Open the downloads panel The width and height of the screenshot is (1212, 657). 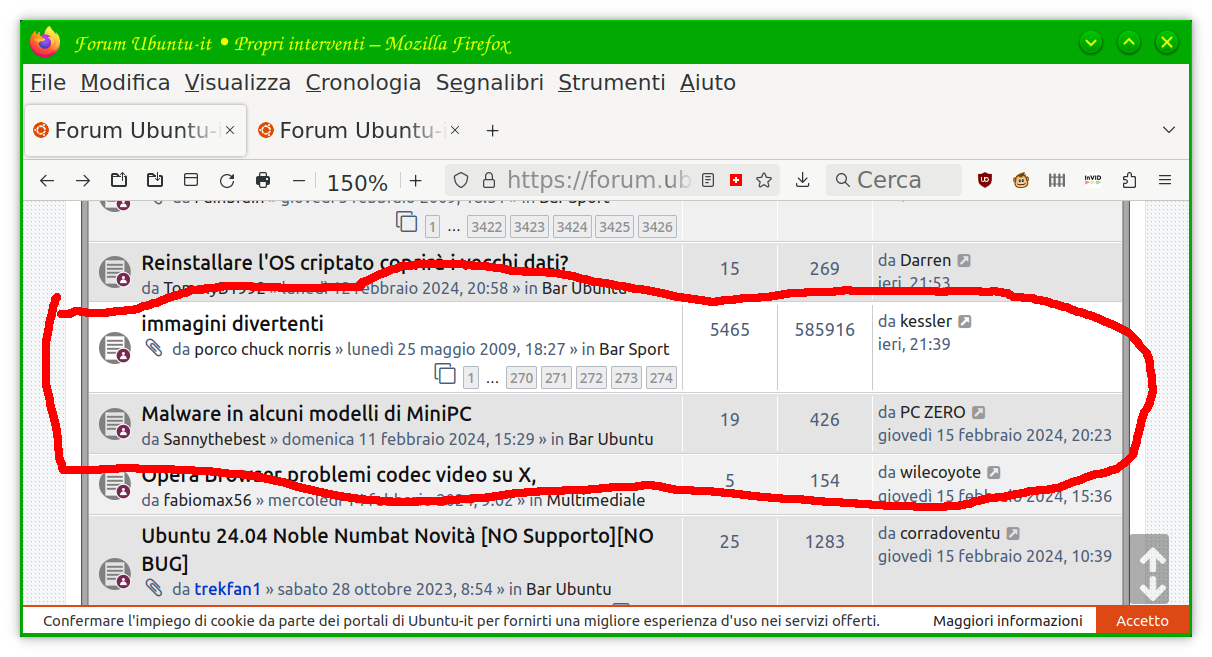[802, 181]
